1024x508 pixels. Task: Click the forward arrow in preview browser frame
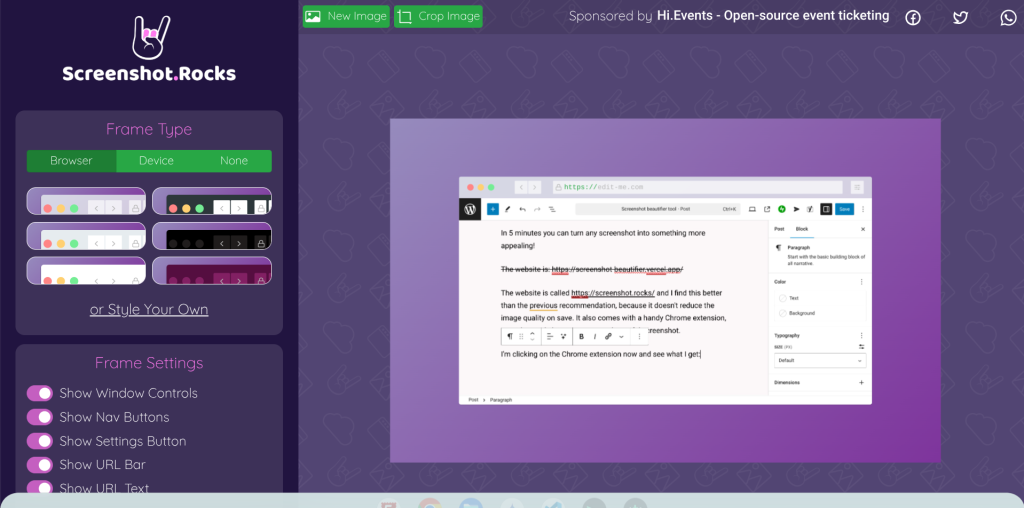coord(535,187)
